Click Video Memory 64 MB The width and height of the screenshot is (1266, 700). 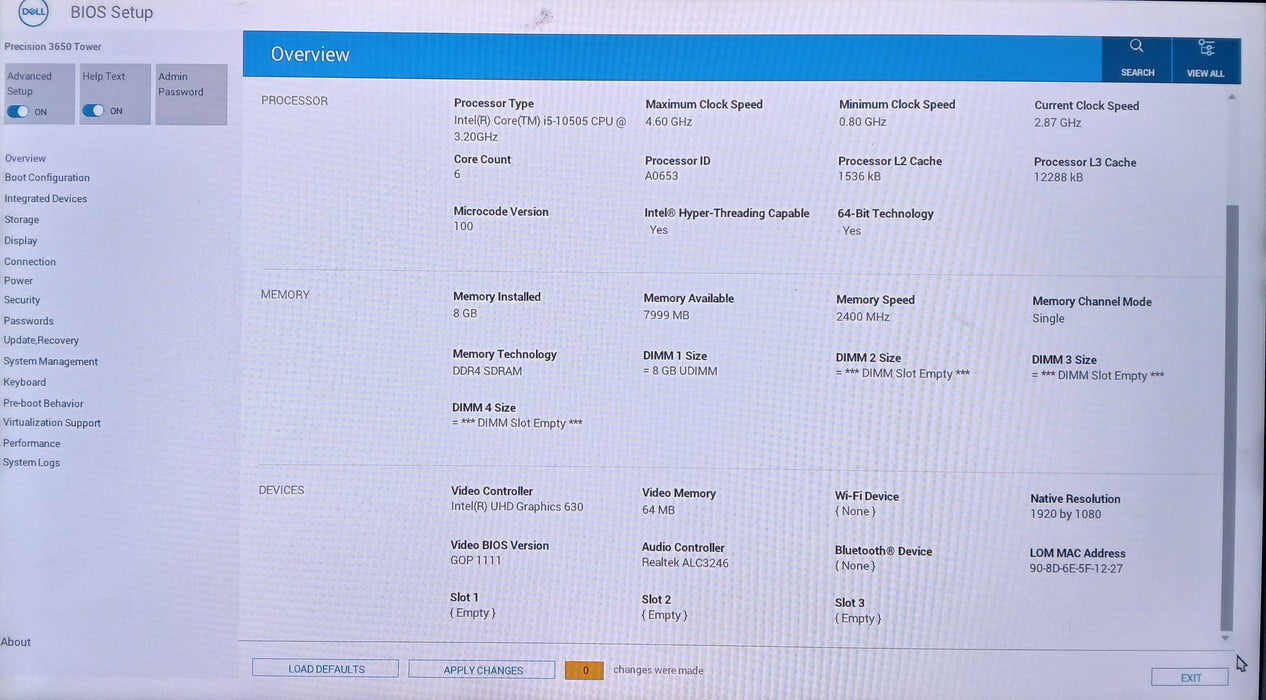(659, 510)
